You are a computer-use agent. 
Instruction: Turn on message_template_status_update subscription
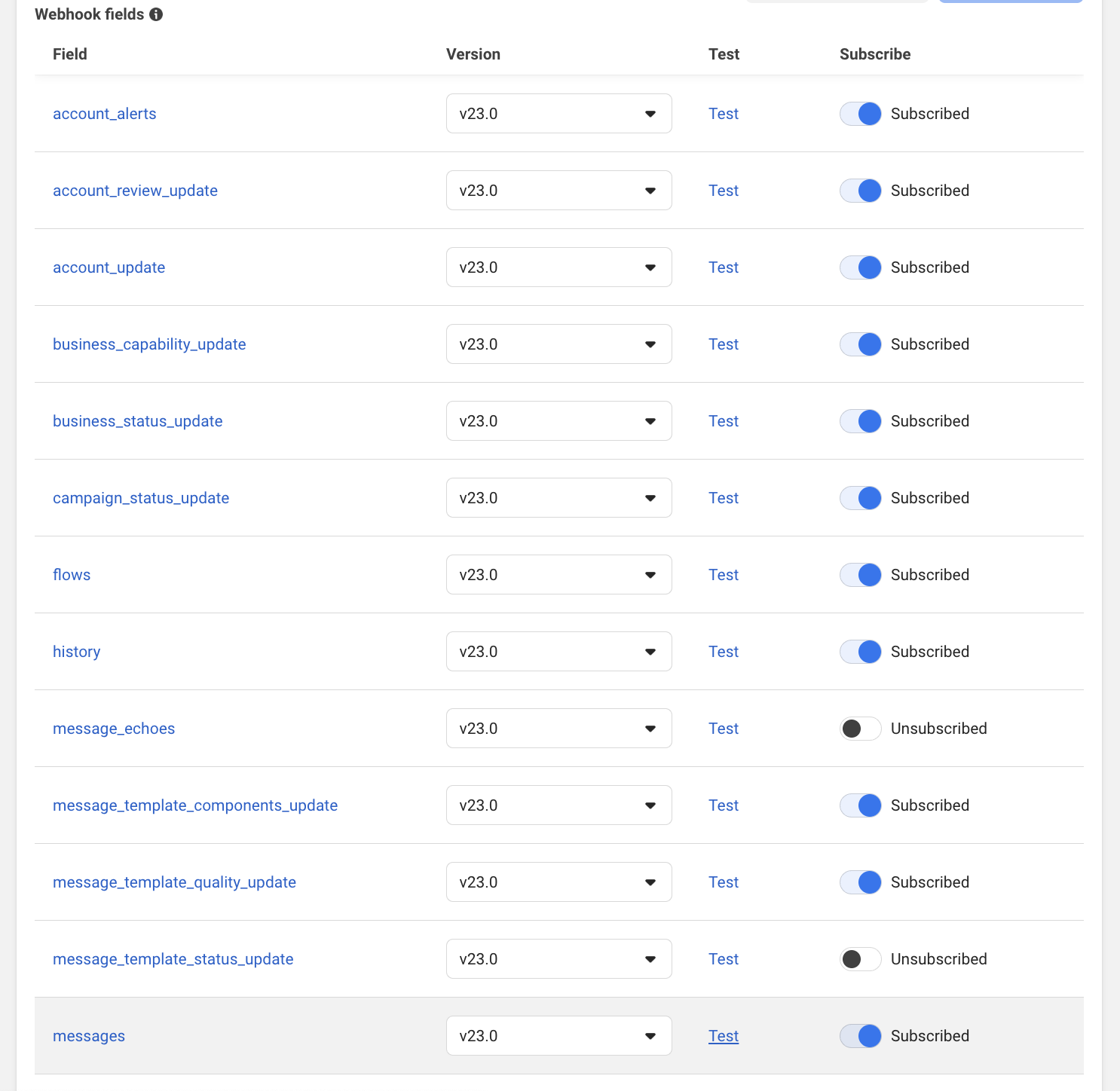tap(860, 959)
